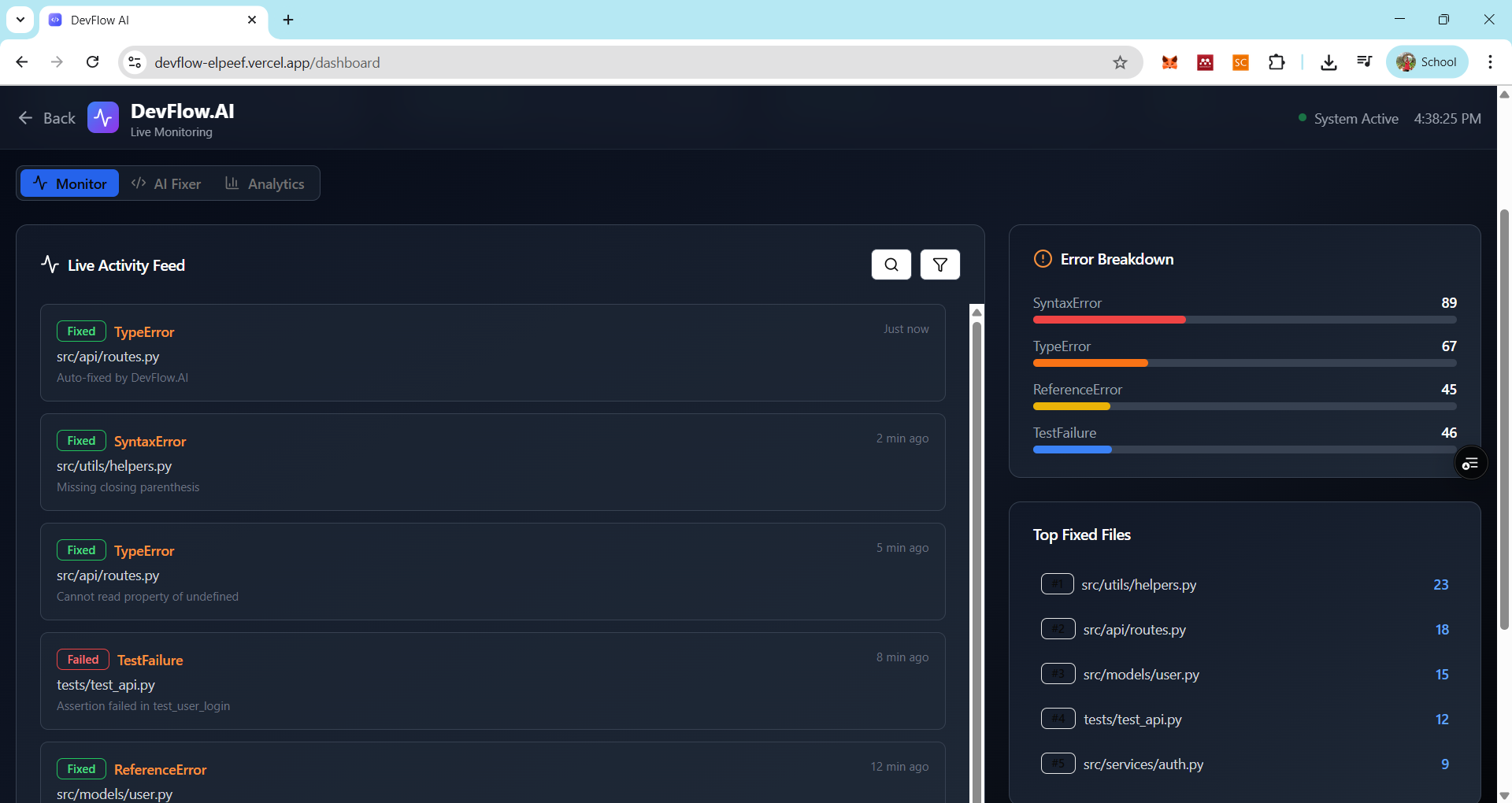
Task: Go back in browser history
Action: point(22,62)
